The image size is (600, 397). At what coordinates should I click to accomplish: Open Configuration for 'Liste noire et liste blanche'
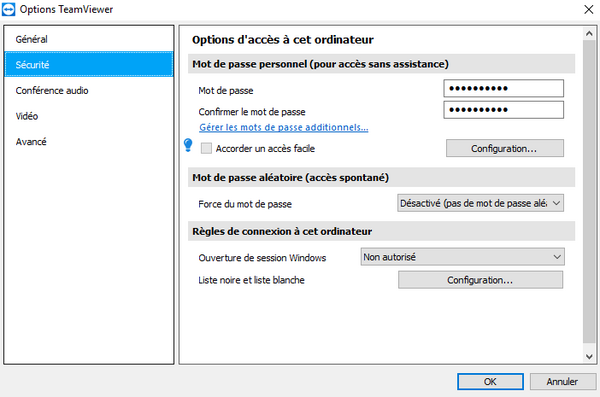pyautogui.click(x=480, y=280)
